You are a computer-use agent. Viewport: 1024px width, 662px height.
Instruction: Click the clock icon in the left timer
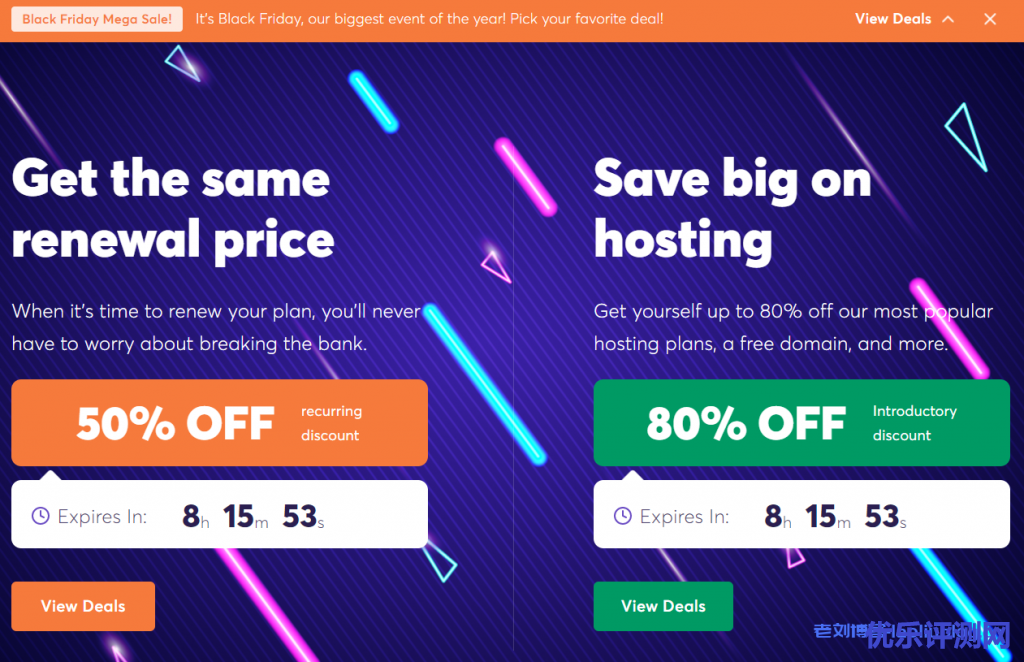click(40, 516)
